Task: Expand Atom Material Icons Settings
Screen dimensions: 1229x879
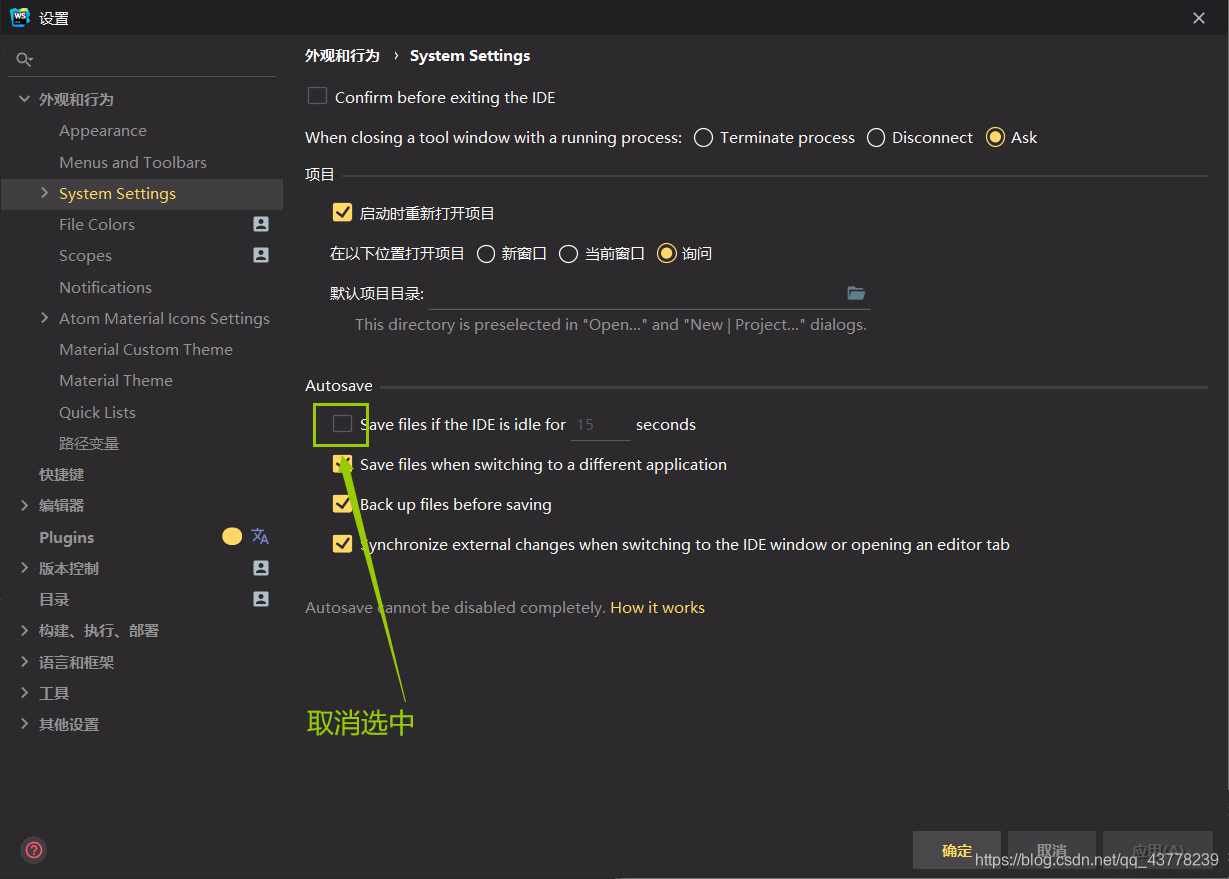Action: pyautogui.click(x=44, y=318)
